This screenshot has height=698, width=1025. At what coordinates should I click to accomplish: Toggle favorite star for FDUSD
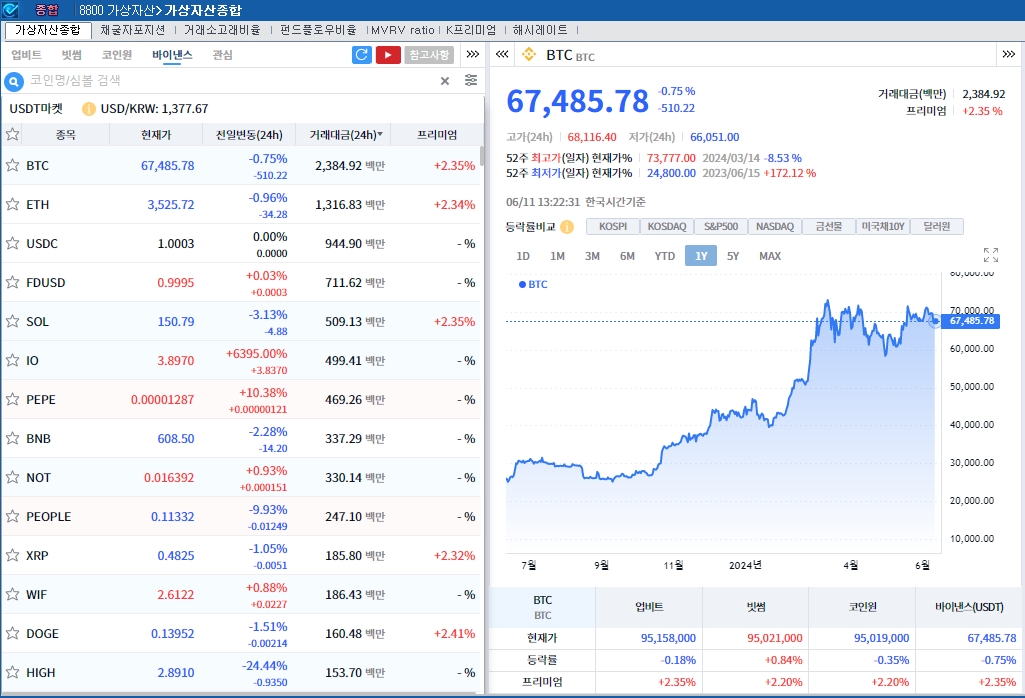click(x=12, y=282)
